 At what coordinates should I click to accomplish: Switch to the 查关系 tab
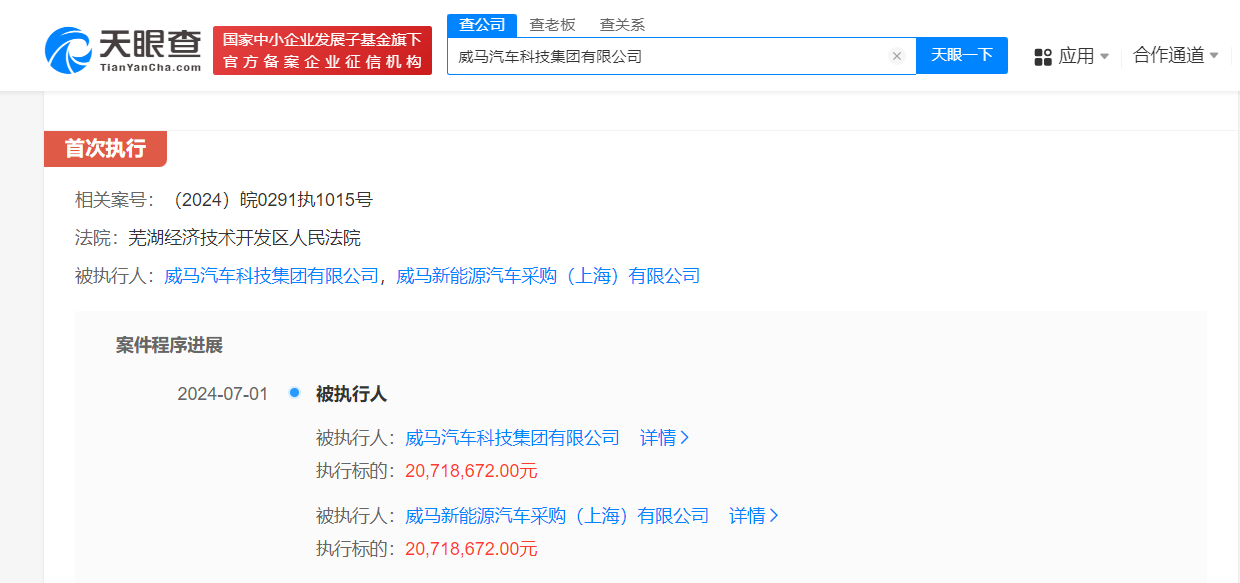tap(621, 23)
